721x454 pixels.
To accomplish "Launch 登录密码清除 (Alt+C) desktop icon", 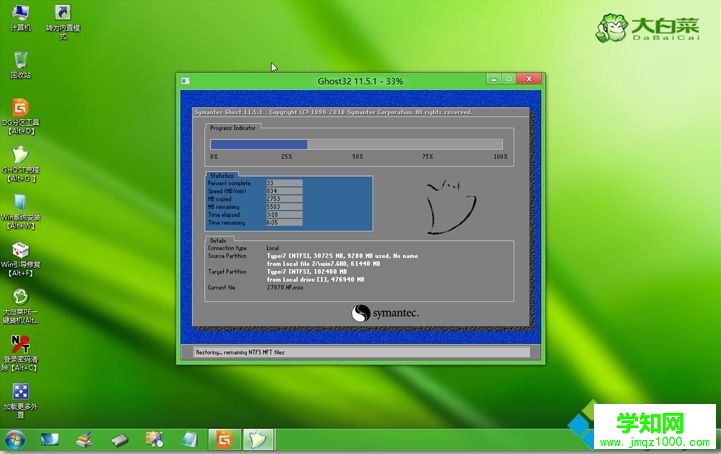I will [21, 353].
